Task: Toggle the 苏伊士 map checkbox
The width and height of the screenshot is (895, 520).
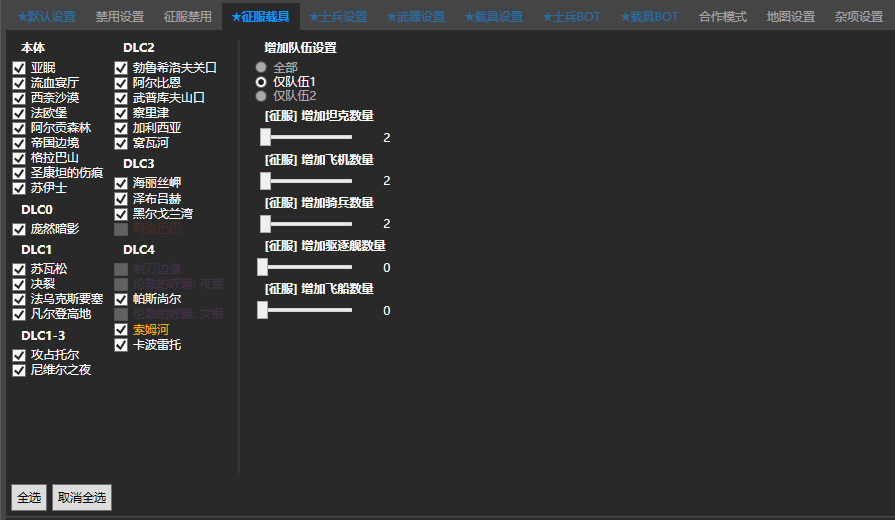Action: [x=19, y=188]
